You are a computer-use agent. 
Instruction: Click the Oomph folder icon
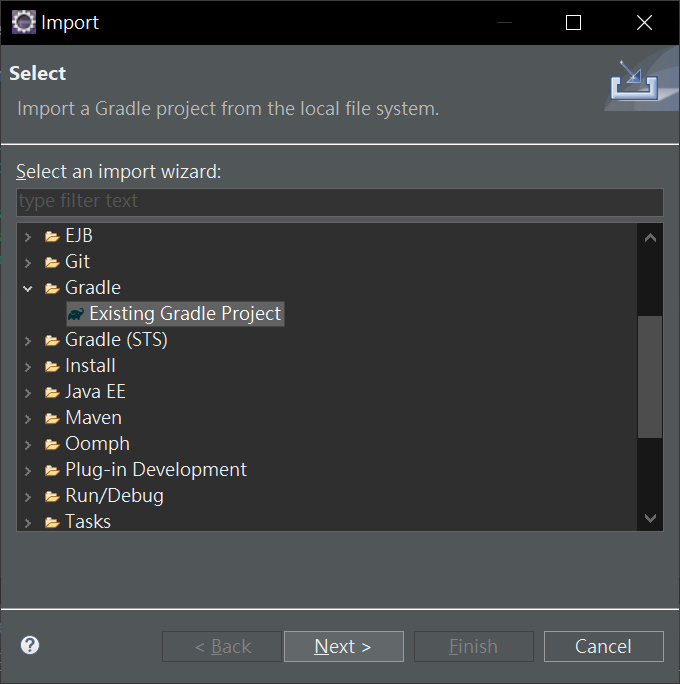[x=52, y=444]
